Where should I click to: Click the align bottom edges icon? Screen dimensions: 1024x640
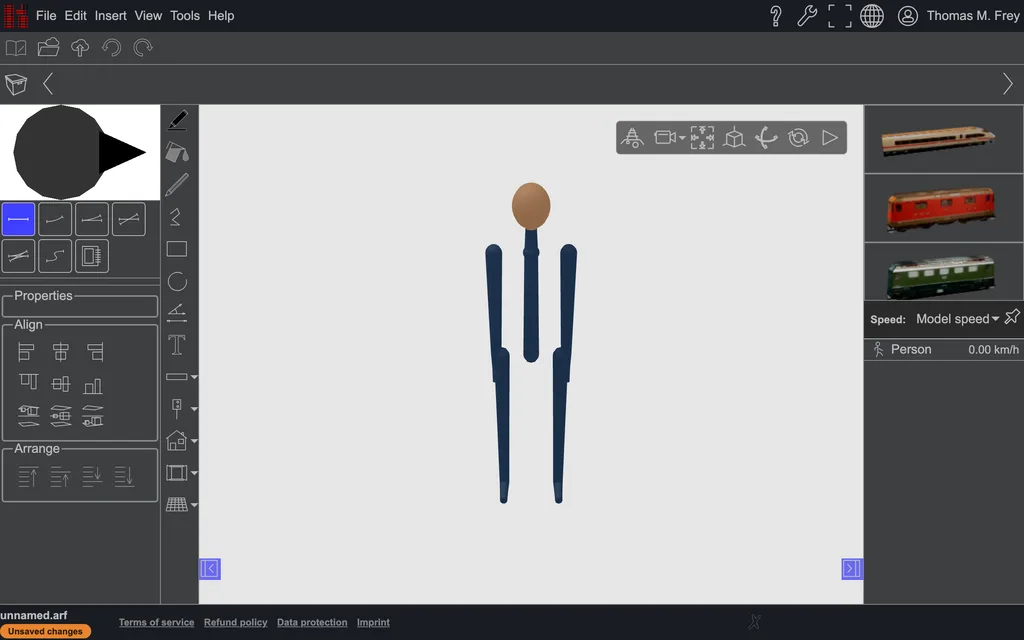(x=93, y=386)
